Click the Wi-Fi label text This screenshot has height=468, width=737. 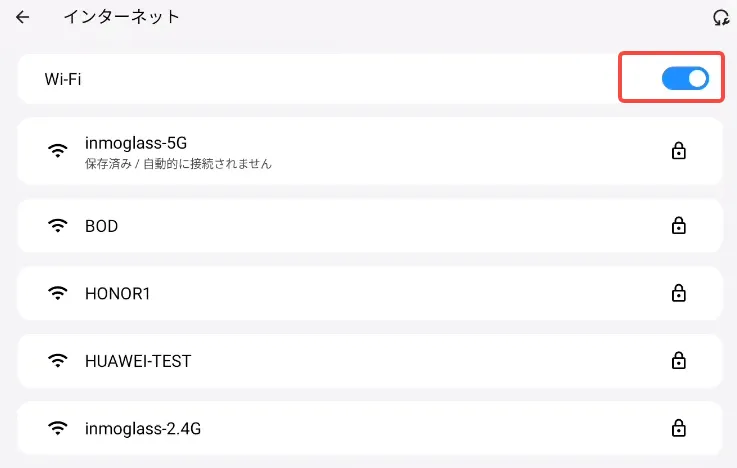point(63,78)
